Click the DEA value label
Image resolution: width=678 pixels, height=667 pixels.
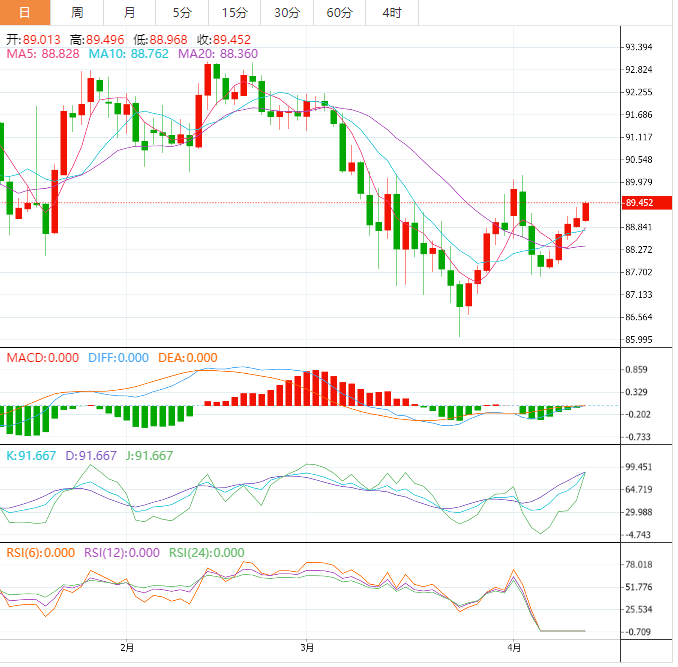186,357
